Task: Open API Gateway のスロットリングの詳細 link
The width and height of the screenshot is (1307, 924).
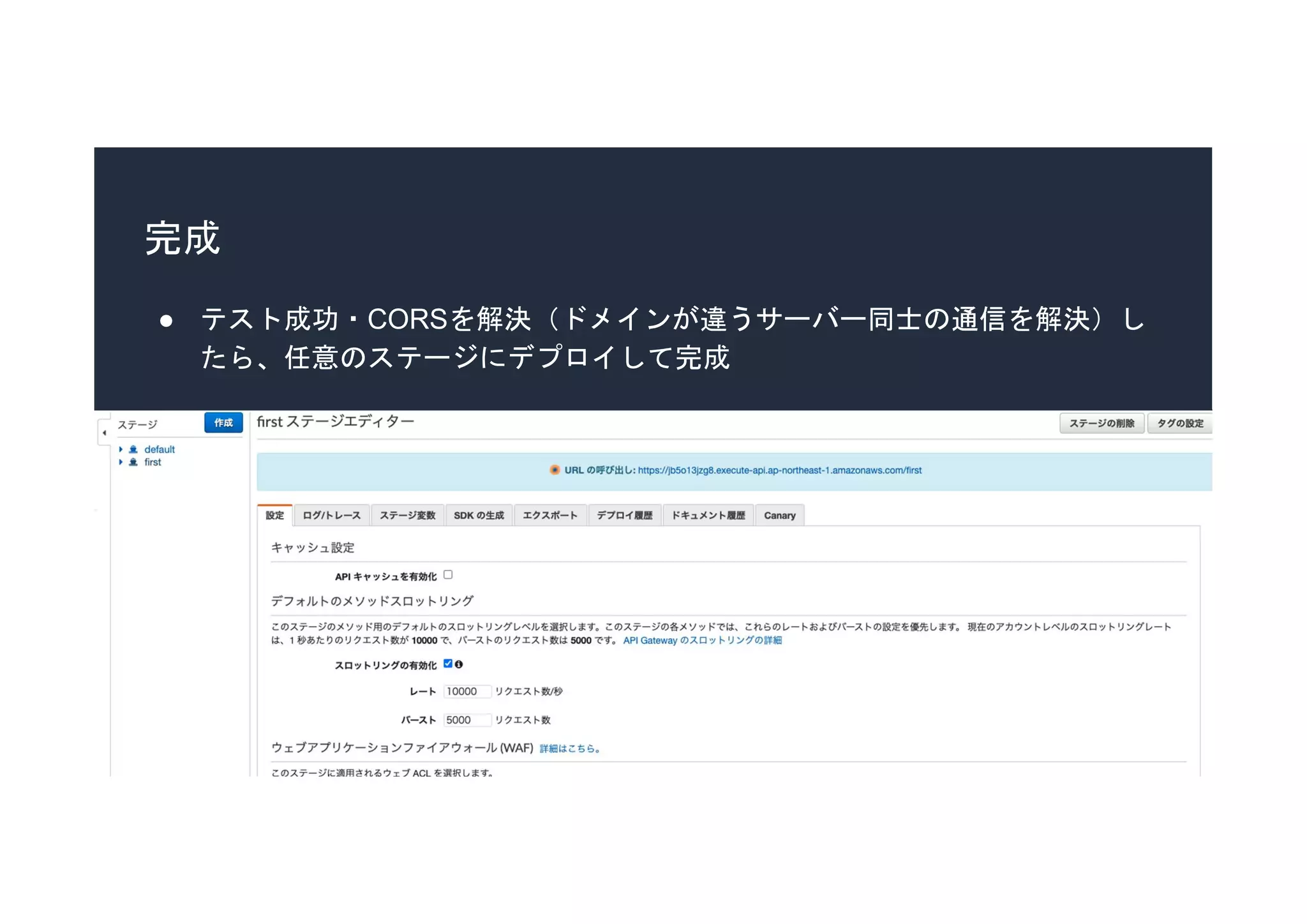Action: tap(702, 640)
